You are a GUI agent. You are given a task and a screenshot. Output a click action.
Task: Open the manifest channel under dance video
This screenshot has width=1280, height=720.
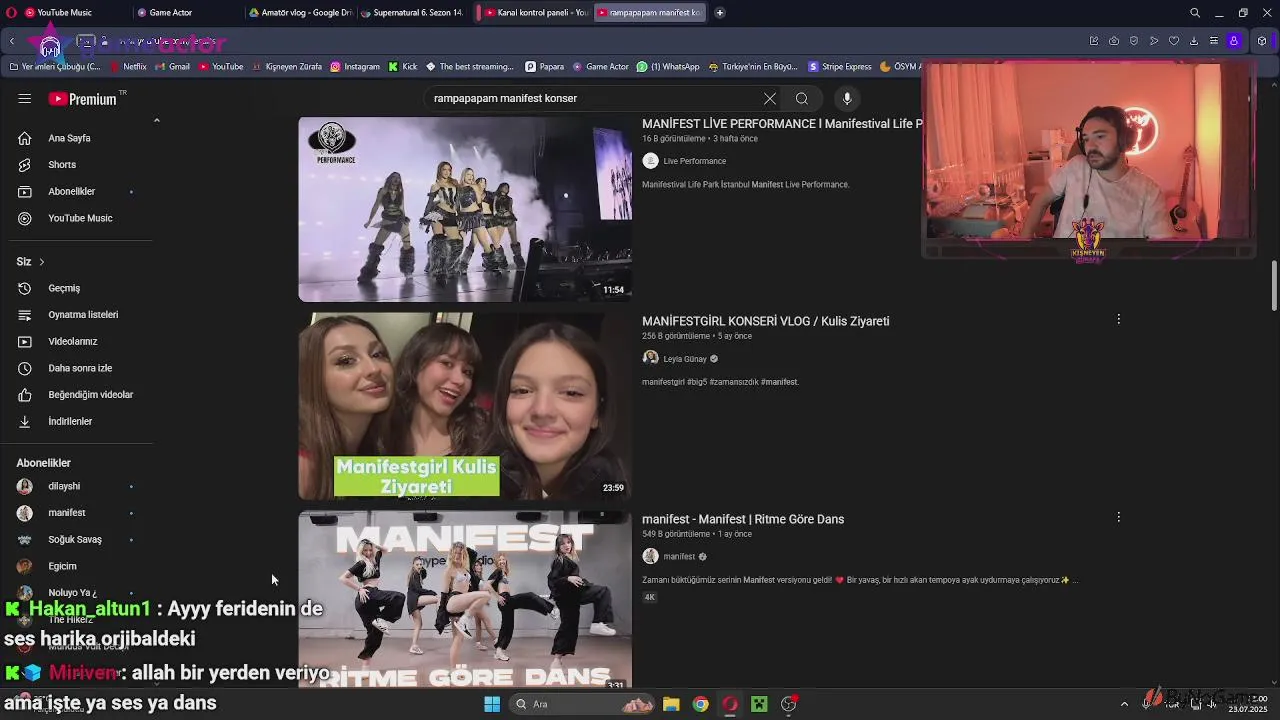679,557
